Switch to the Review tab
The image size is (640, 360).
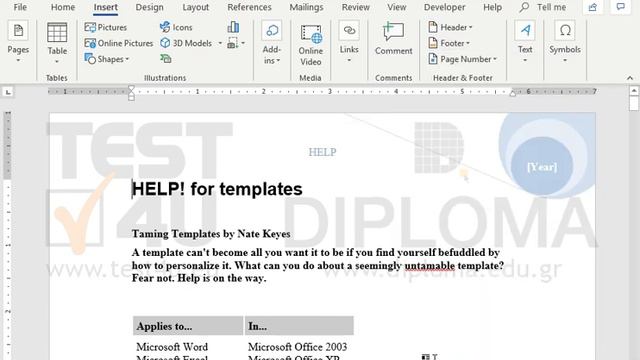click(356, 7)
